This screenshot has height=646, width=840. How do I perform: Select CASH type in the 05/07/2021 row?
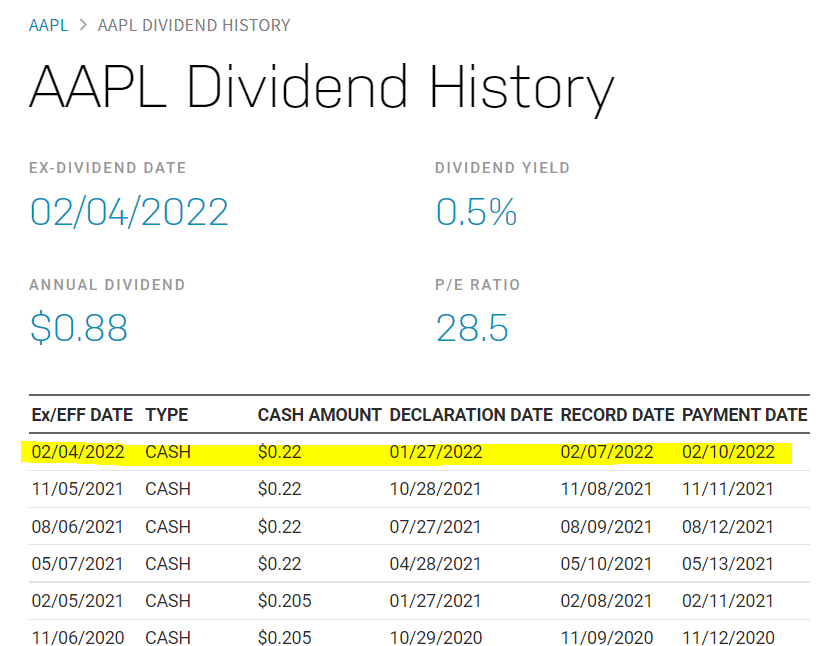(168, 564)
